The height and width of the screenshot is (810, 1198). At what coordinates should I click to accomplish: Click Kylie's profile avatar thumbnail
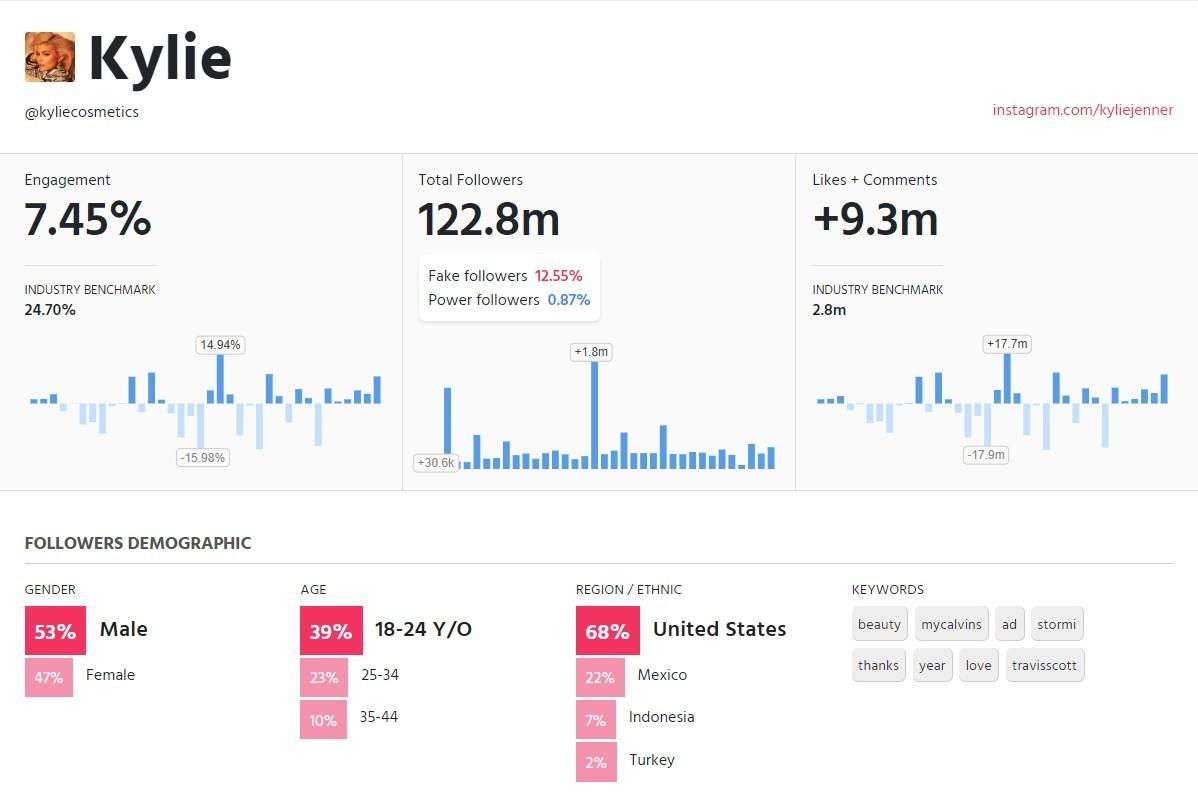(50, 57)
